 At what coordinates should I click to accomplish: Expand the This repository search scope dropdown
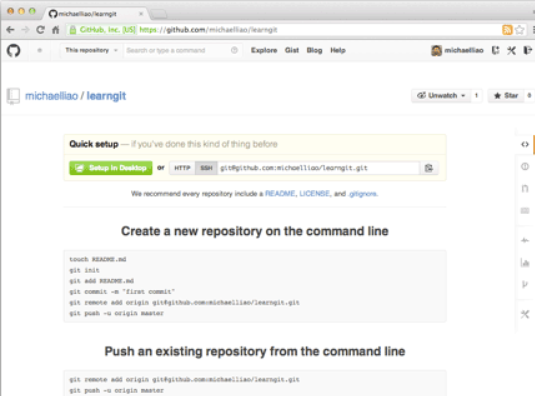coord(91,50)
